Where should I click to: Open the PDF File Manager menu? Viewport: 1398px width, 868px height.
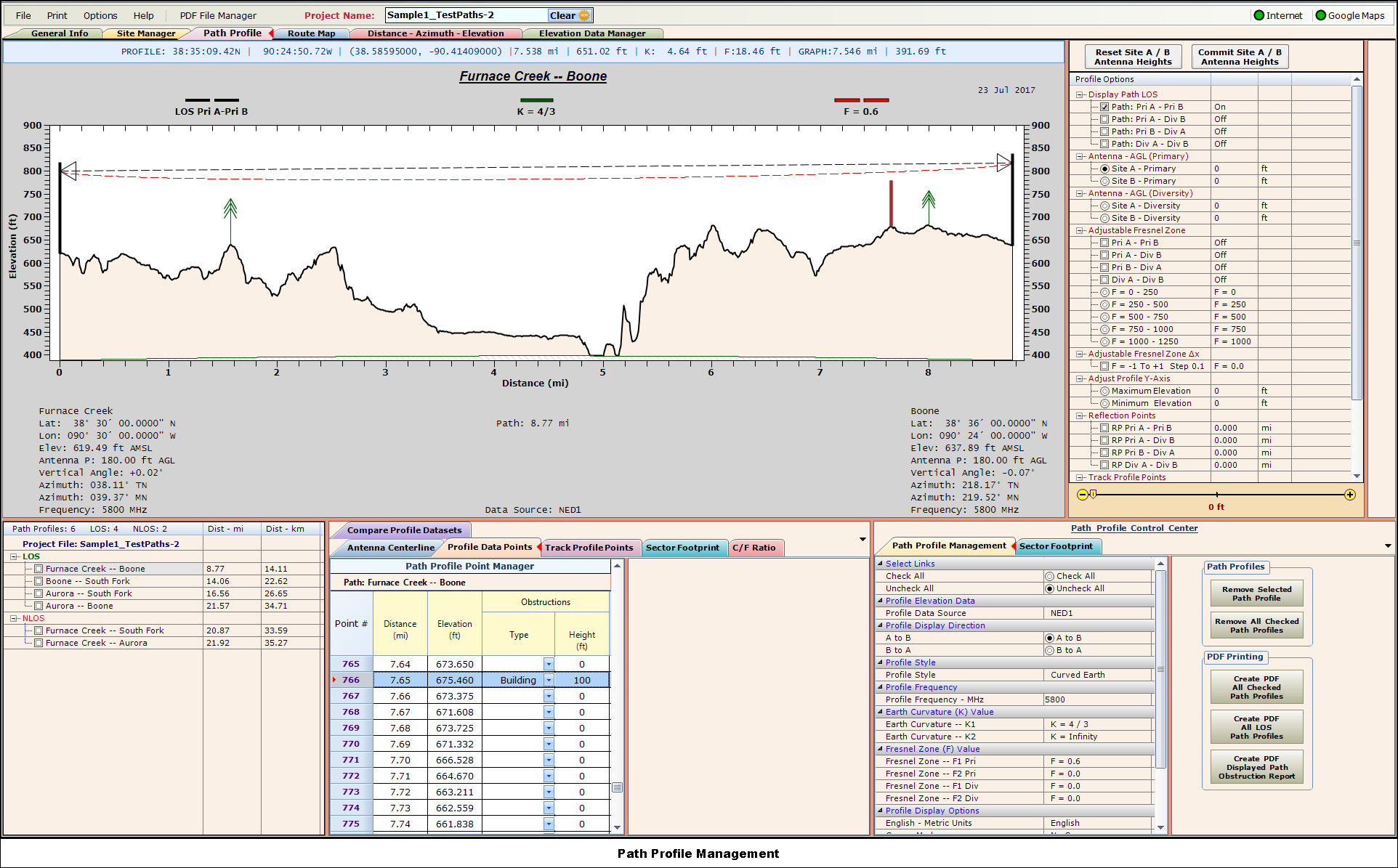pyautogui.click(x=218, y=15)
